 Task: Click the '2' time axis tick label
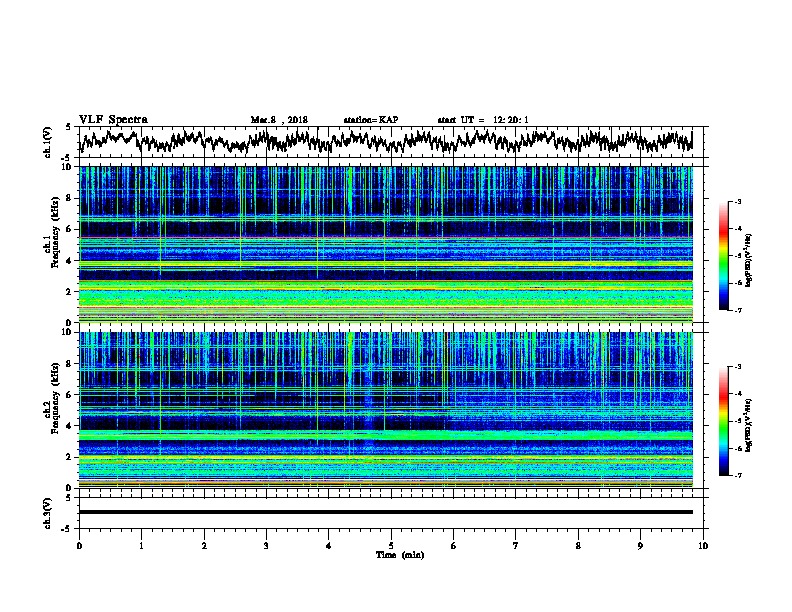tap(204, 545)
